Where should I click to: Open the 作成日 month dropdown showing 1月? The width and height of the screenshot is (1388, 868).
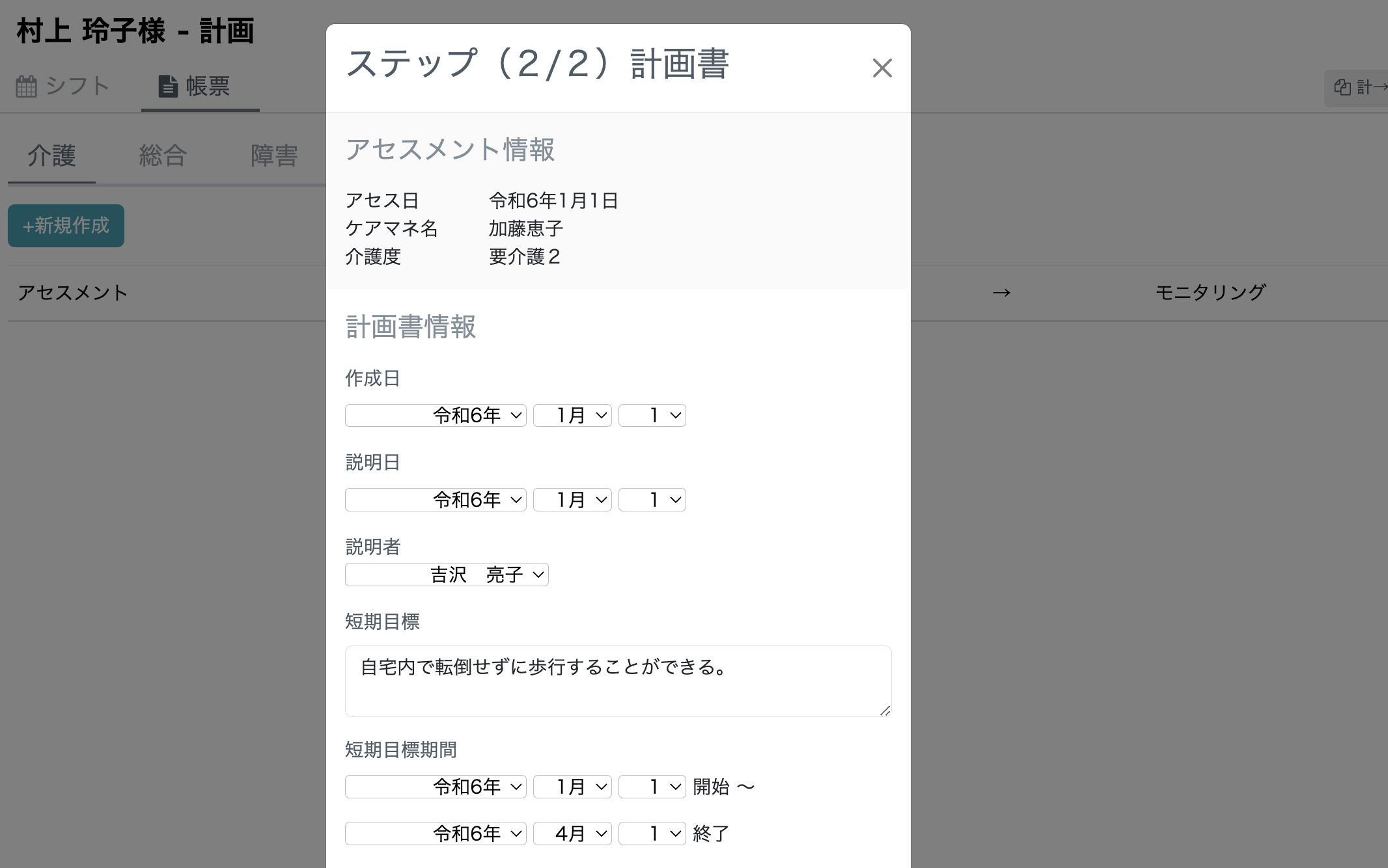(x=572, y=415)
